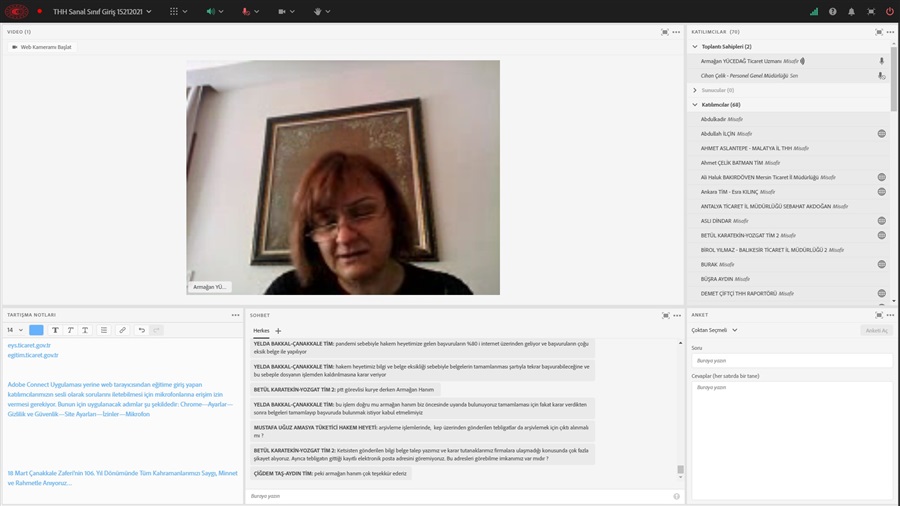Viewport: 900px width, 506px height.
Task: Open microphone options dropdown arrow
Action: tap(257, 11)
